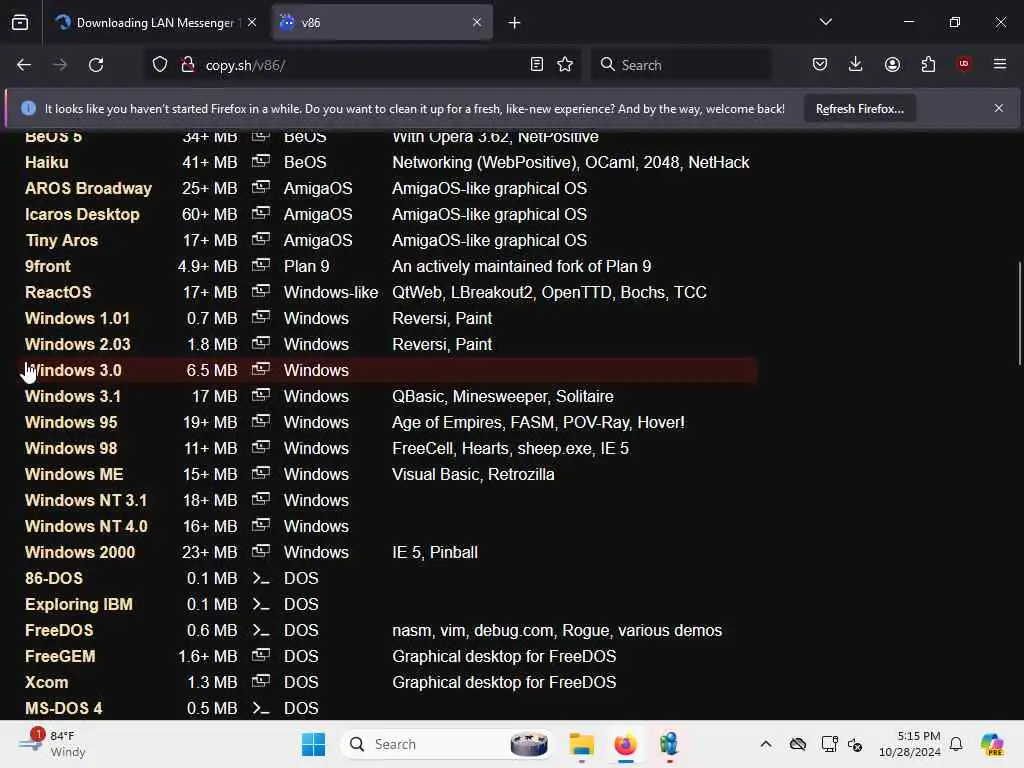Click Firefox icon on taskbar
Screen dimensions: 1024x768
625,744
